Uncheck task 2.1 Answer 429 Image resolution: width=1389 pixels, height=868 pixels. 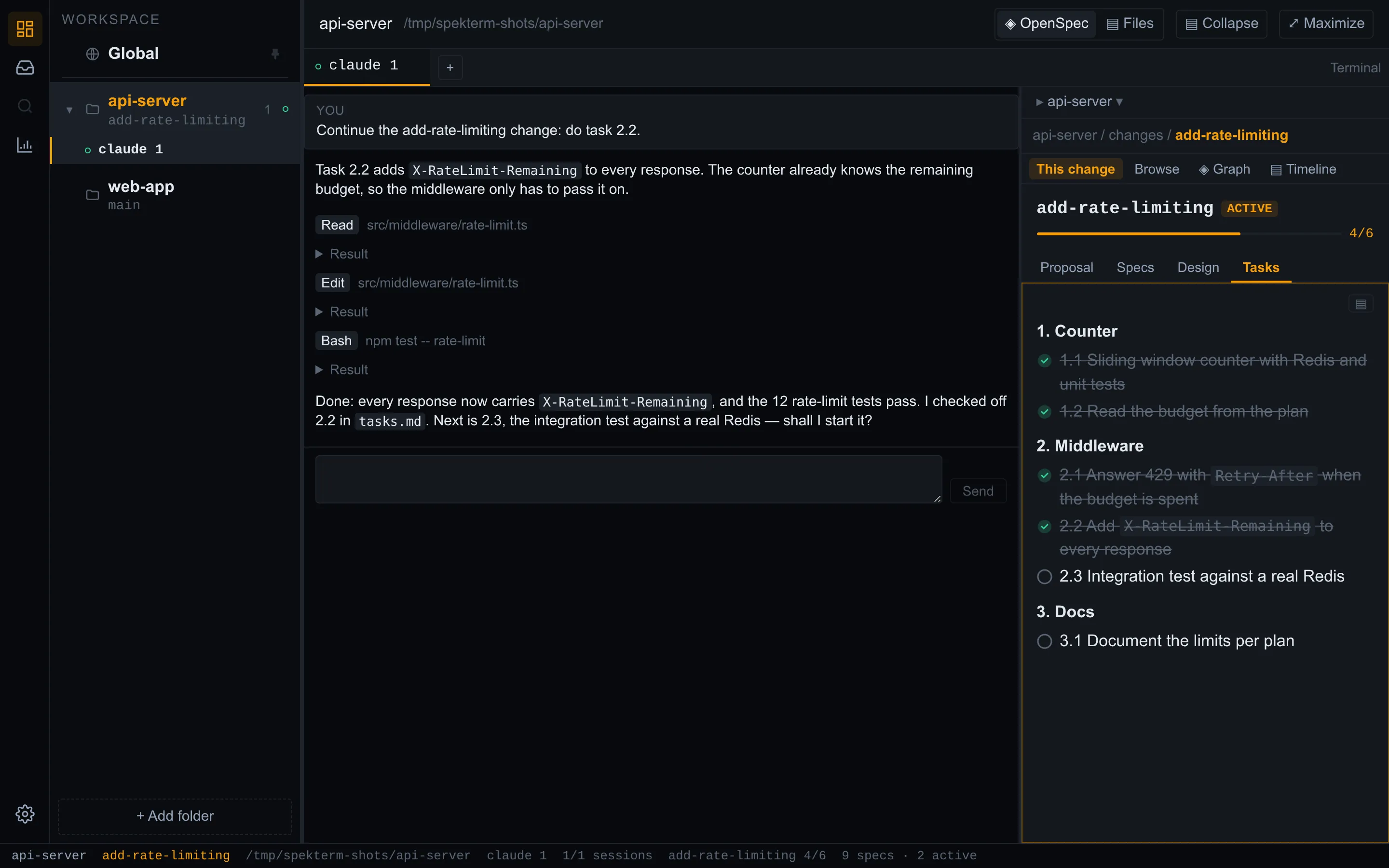1045,475
